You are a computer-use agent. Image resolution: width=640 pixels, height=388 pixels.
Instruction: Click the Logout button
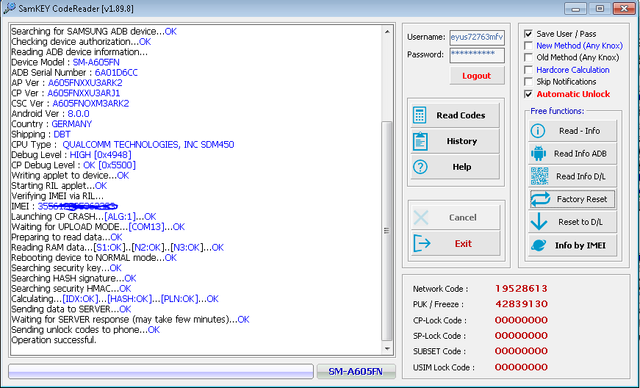(477, 76)
